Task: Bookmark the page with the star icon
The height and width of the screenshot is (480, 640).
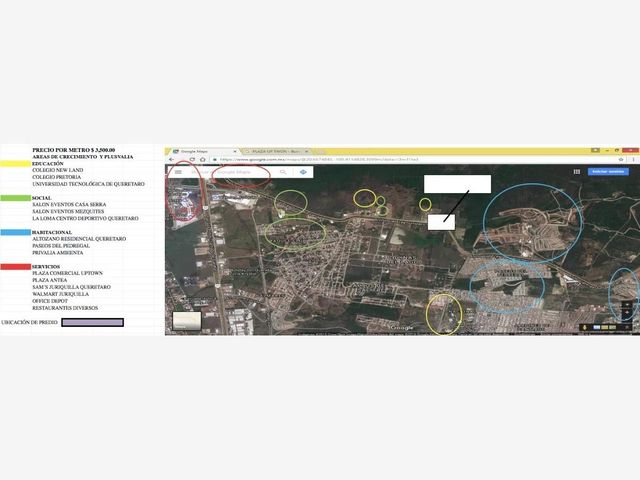Action: (x=621, y=160)
